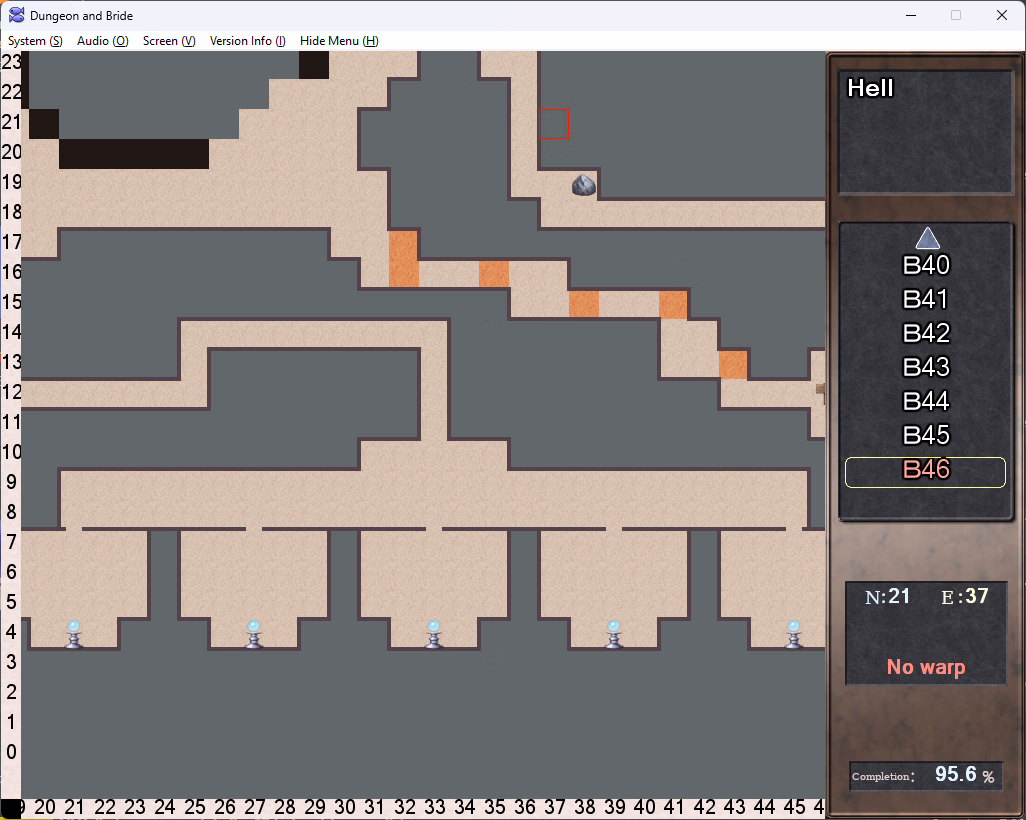Pick the crystal orb at column 39
Viewport: 1026px width, 820px height.
tap(614, 634)
